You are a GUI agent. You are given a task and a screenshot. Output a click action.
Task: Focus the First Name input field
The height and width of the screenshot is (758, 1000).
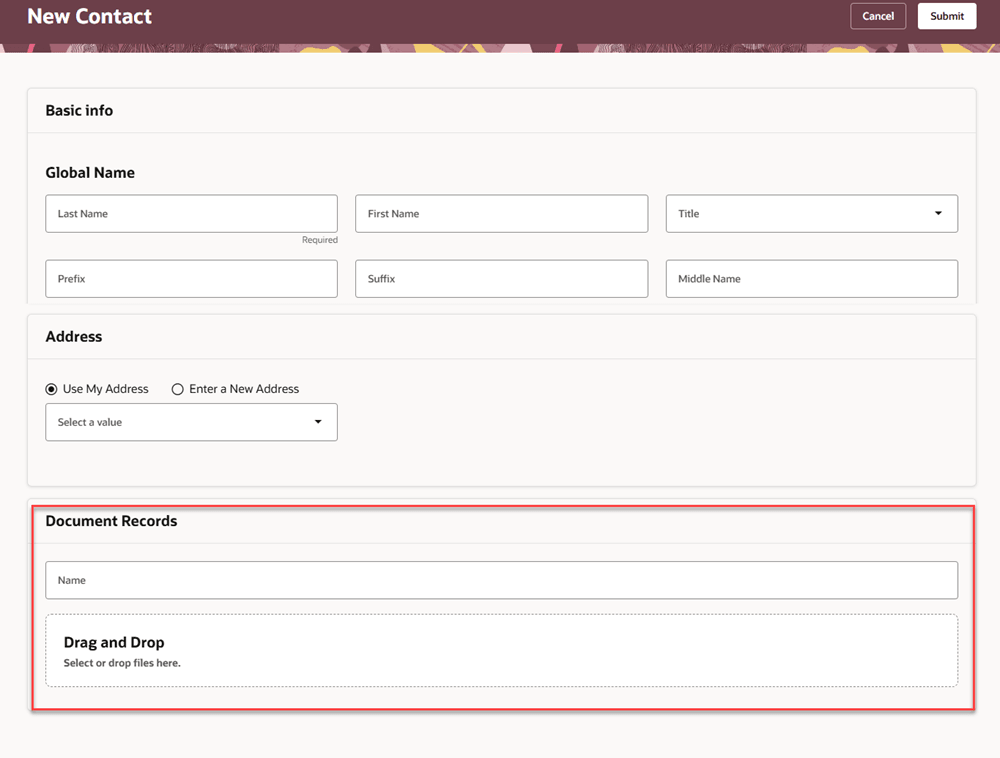point(501,214)
